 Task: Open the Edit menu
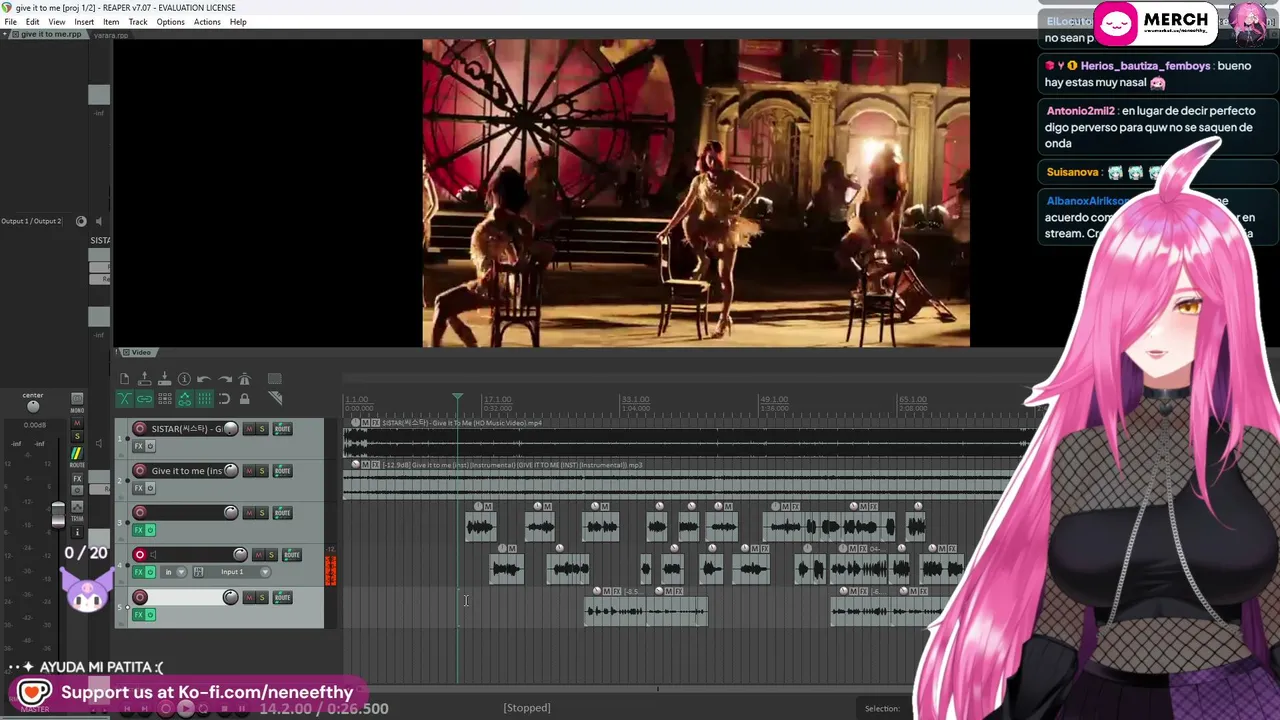[33, 22]
